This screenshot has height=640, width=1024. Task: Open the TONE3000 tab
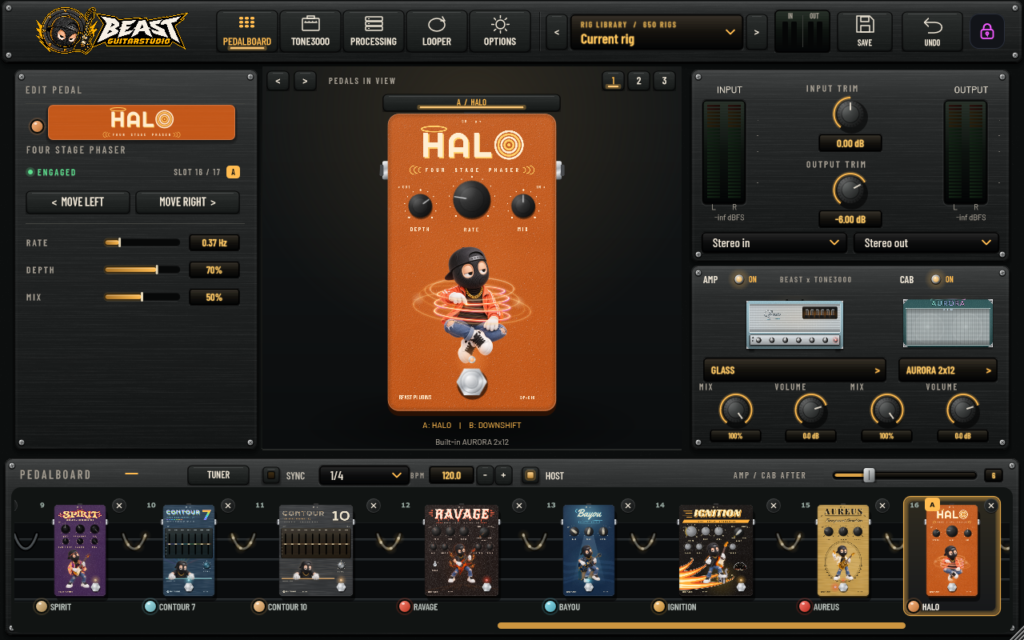[310, 31]
